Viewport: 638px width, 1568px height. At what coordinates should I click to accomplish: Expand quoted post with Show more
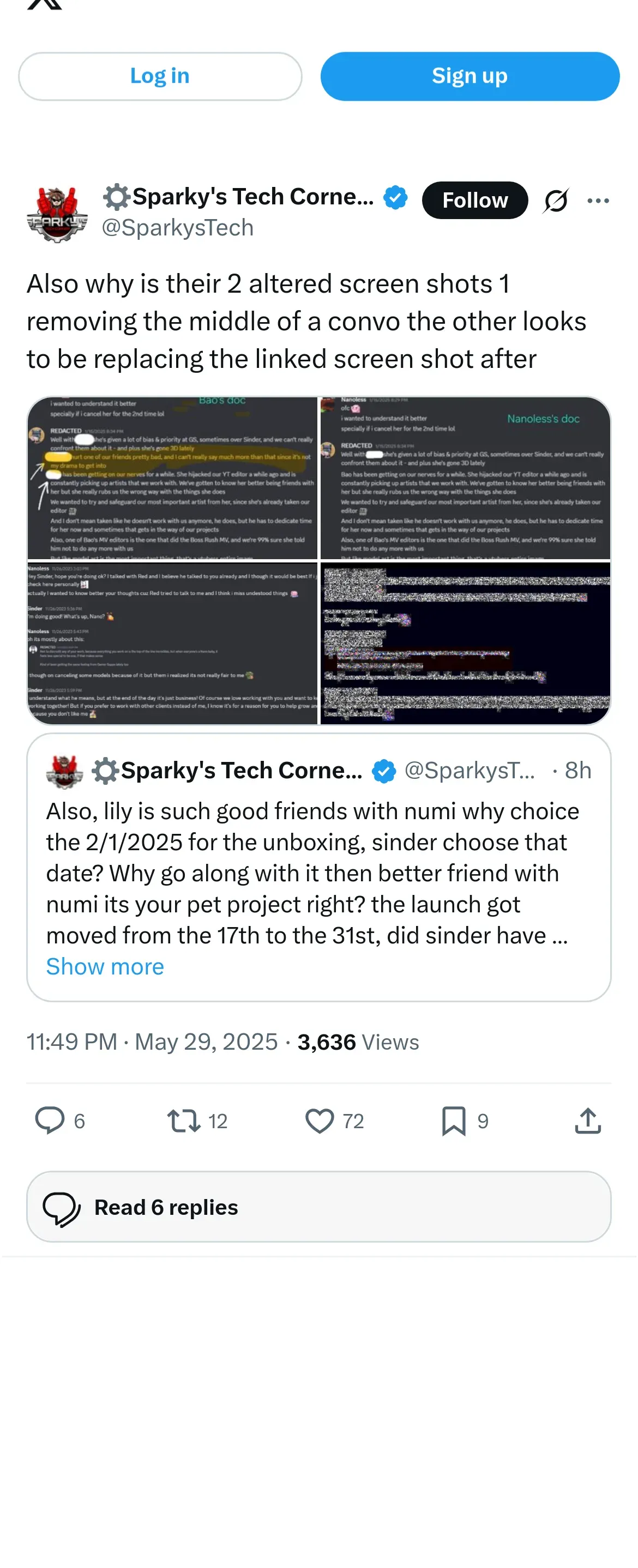(x=105, y=967)
